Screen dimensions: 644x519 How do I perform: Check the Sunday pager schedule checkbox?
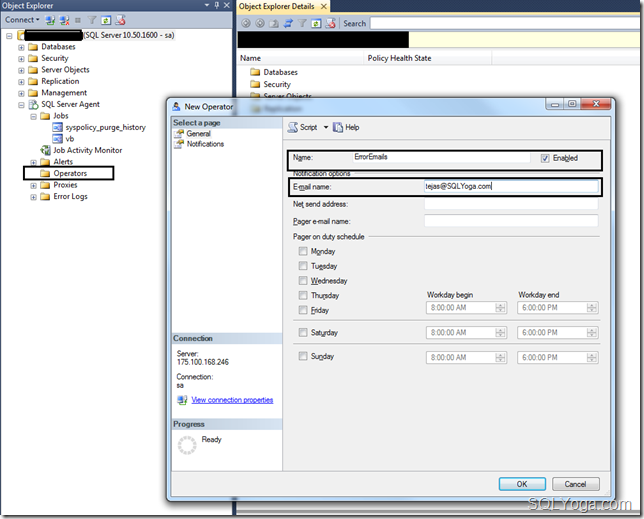303,356
